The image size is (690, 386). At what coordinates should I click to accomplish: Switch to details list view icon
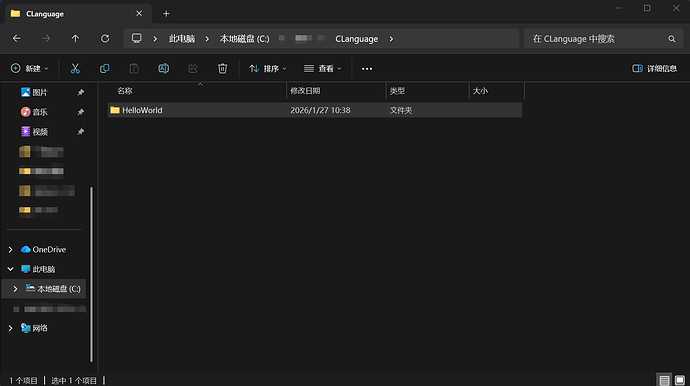coord(664,380)
